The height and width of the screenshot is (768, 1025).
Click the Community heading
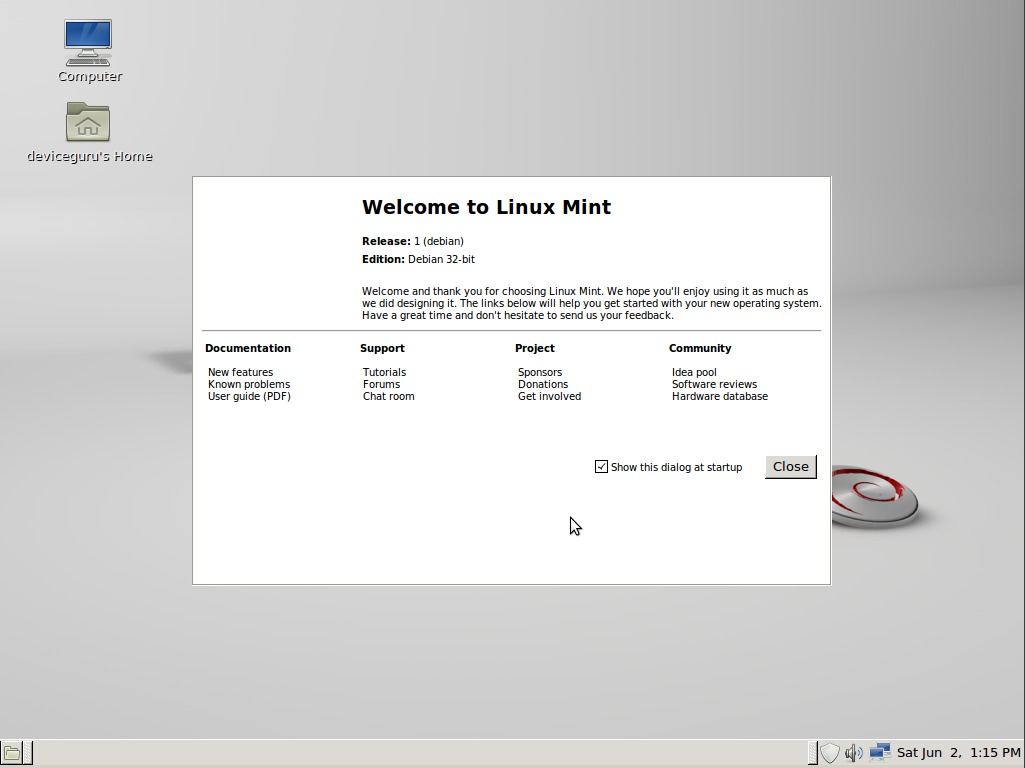(700, 348)
